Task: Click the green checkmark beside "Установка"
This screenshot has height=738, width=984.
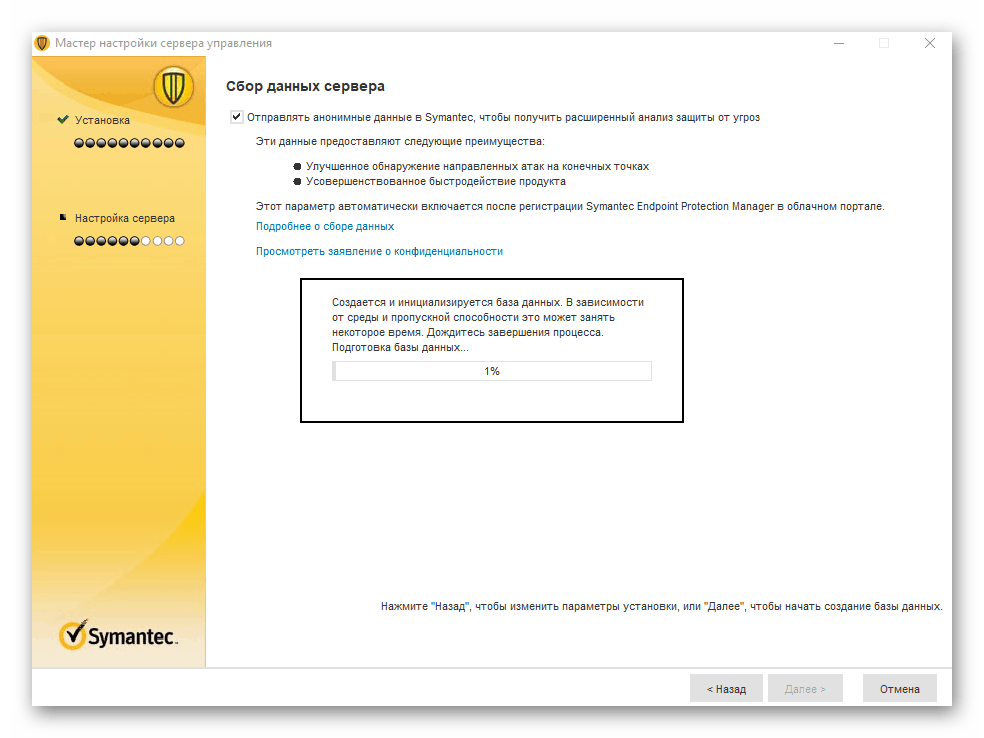Action: (63, 118)
